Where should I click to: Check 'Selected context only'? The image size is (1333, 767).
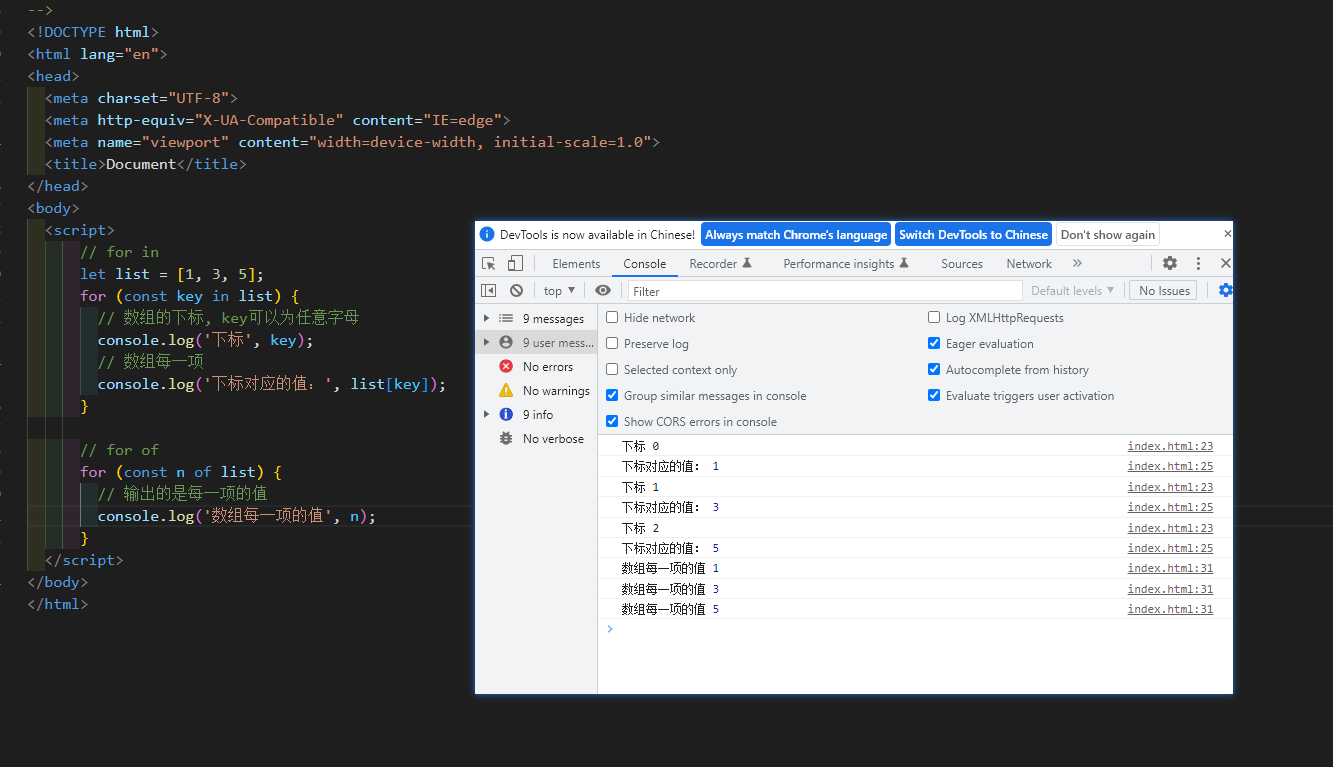[612, 370]
